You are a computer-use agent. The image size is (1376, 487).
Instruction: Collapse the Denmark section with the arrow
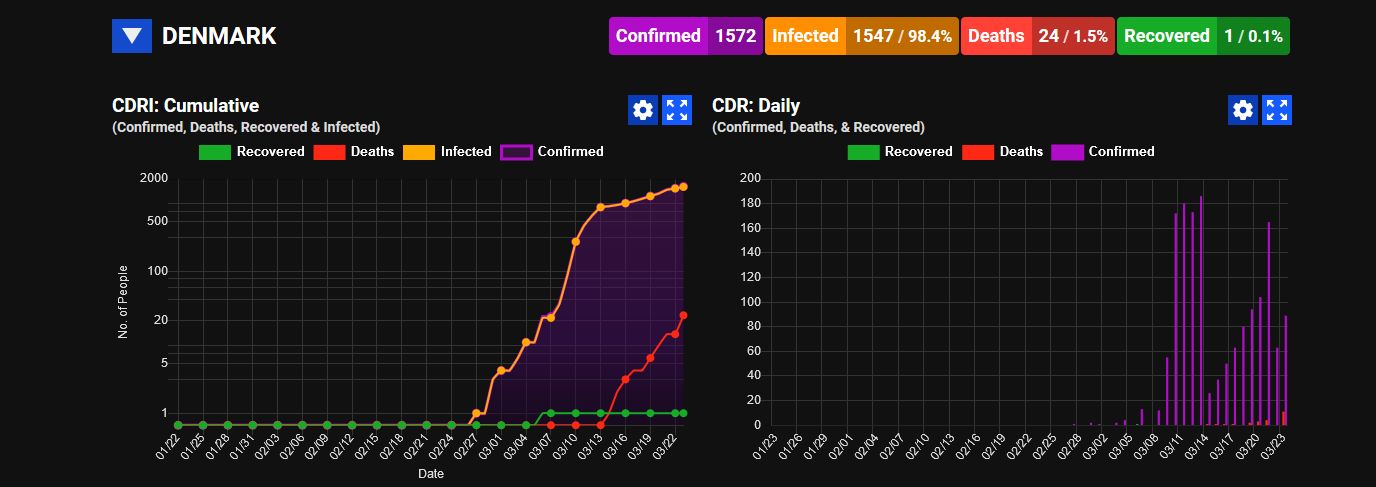pyautogui.click(x=132, y=37)
